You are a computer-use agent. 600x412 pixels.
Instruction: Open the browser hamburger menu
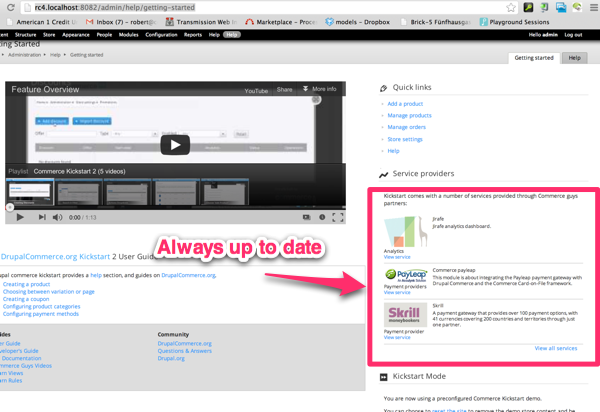[x=593, y=7]
